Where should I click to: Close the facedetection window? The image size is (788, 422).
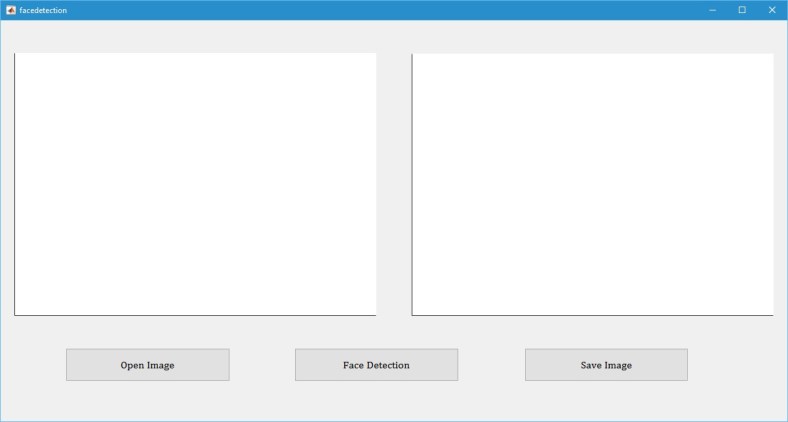(772, 10)
